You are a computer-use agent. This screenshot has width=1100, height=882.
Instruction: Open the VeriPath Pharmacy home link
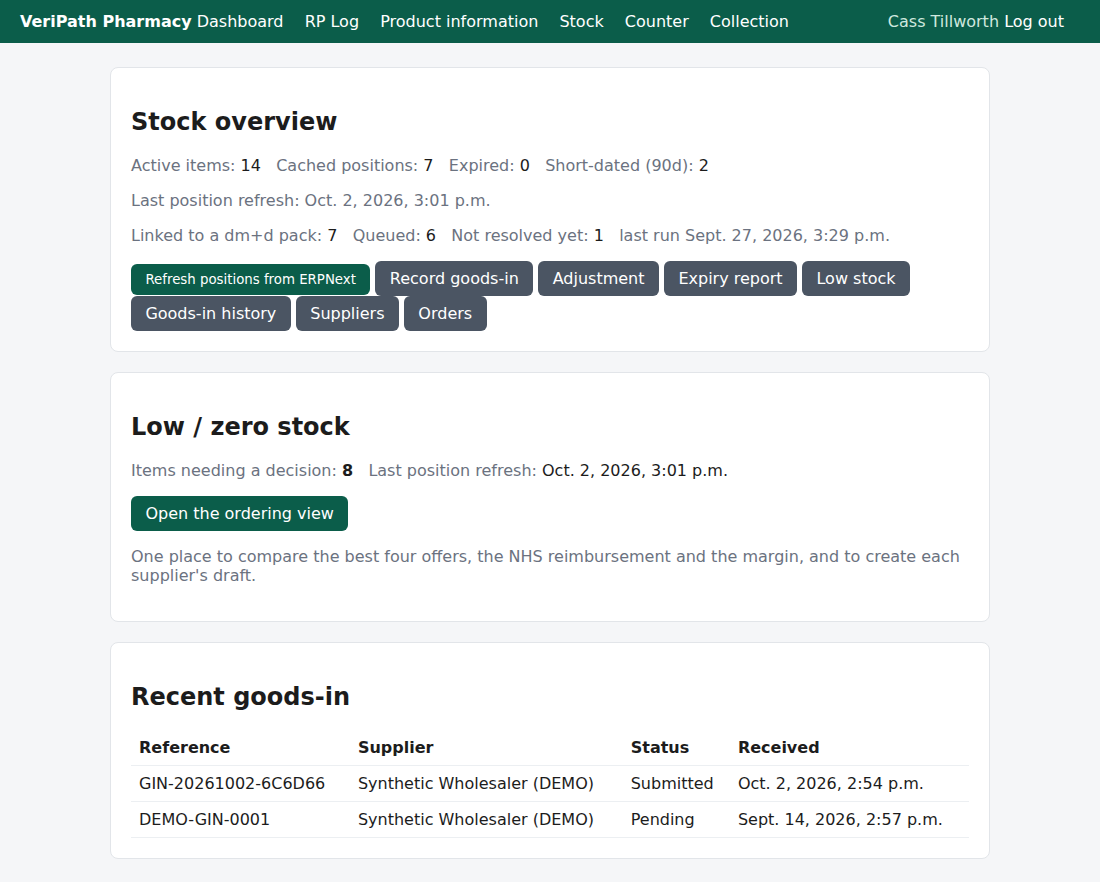coord(105,21)
